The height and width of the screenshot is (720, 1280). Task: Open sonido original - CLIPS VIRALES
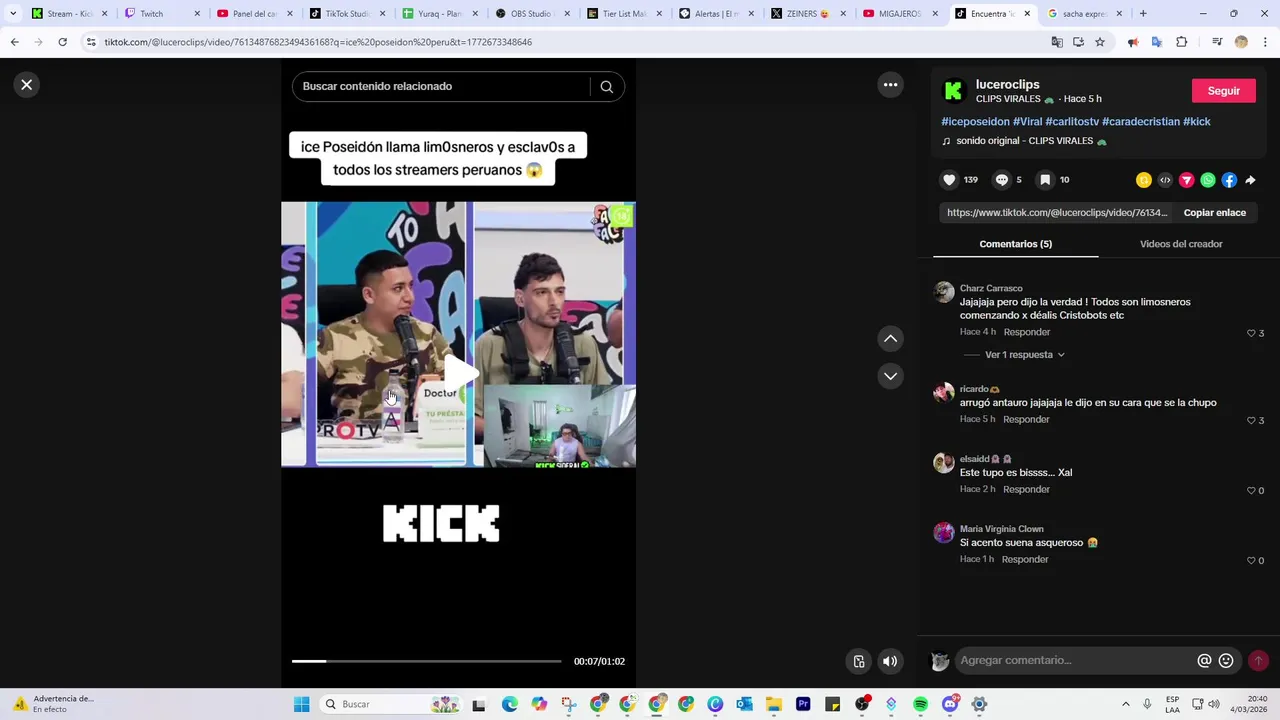tap(1031, 141)
